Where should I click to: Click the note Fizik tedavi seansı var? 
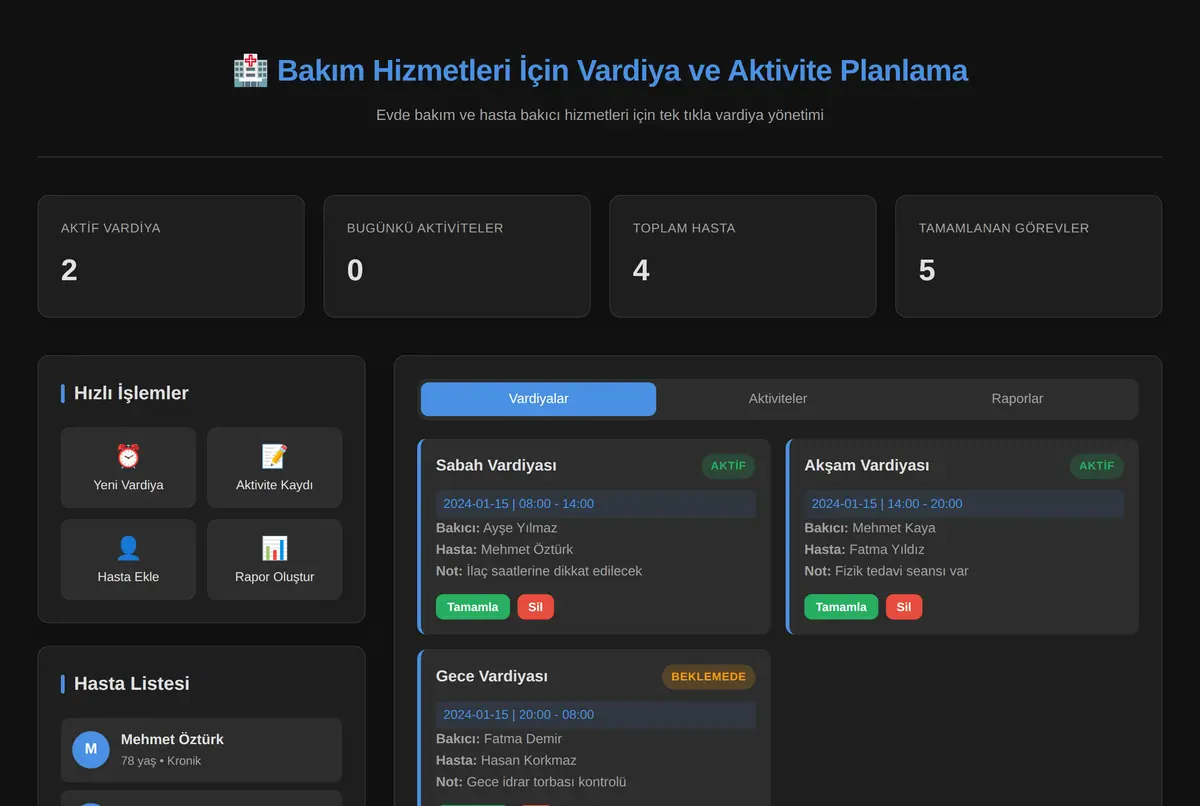pyautogui.click(x=902, y=571)
